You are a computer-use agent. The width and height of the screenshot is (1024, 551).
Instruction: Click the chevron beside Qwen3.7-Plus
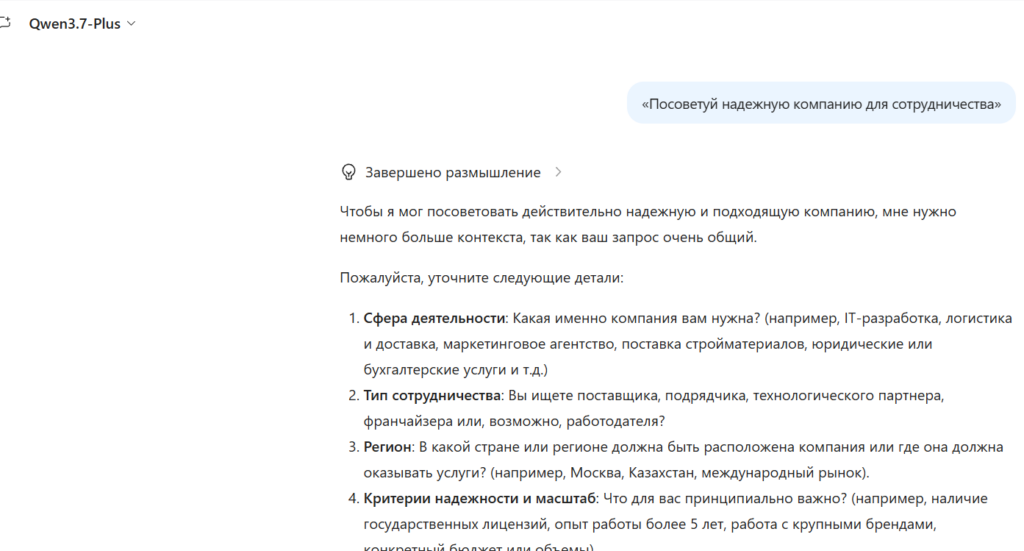[131, 24]
